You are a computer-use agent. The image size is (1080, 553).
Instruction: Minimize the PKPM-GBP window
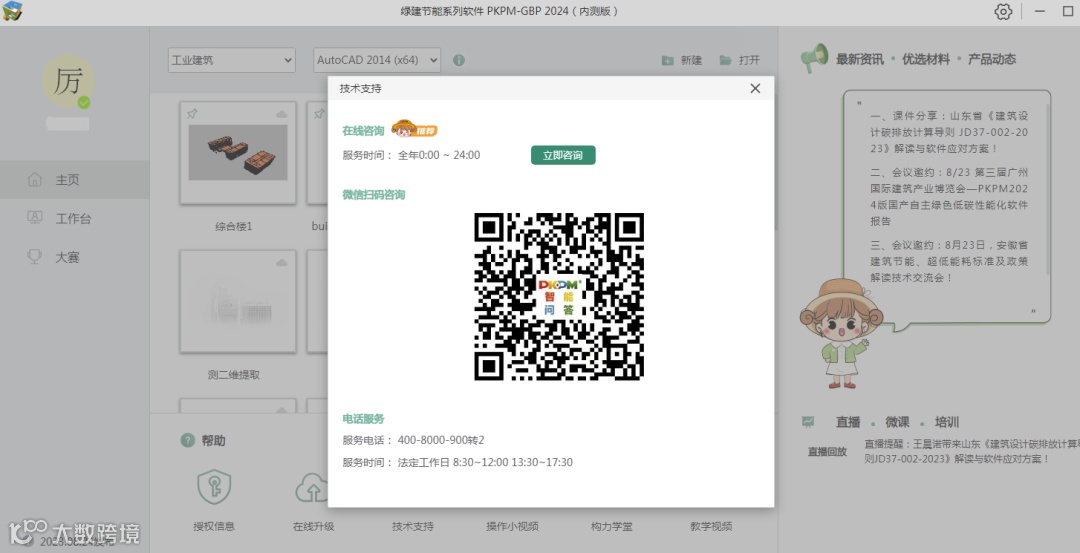[x=1040, y=11]
